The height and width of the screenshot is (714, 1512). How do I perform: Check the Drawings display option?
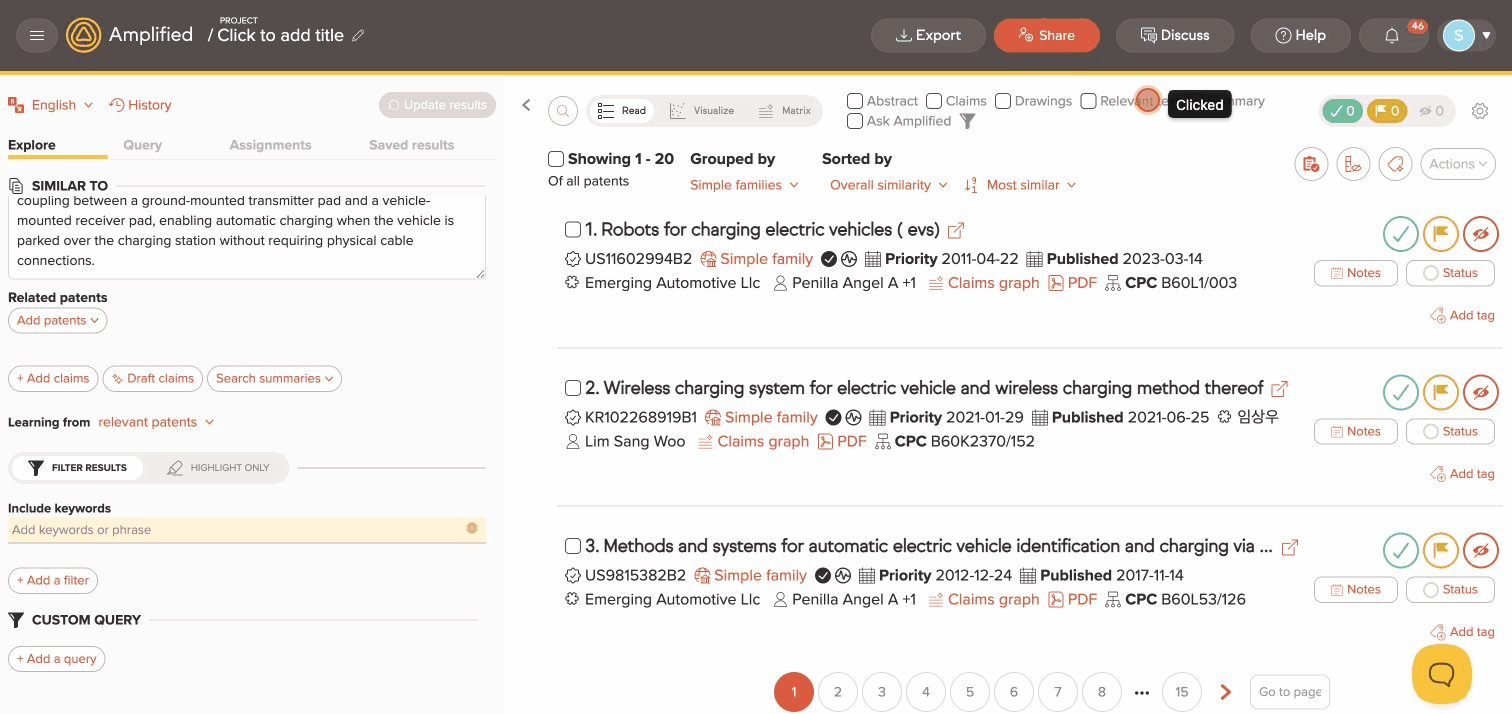pos(1000,101)
